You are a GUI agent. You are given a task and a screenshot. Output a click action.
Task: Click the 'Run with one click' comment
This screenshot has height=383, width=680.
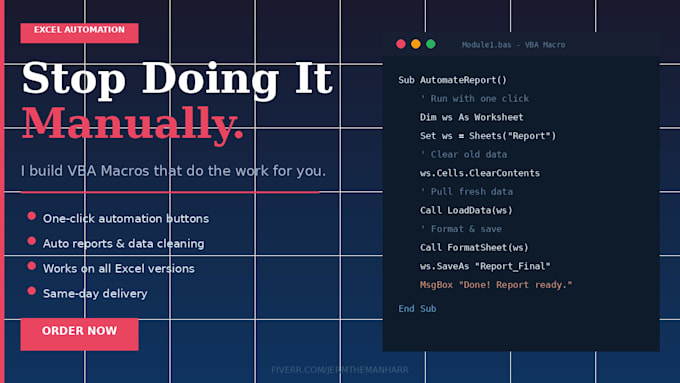[474, 98]
